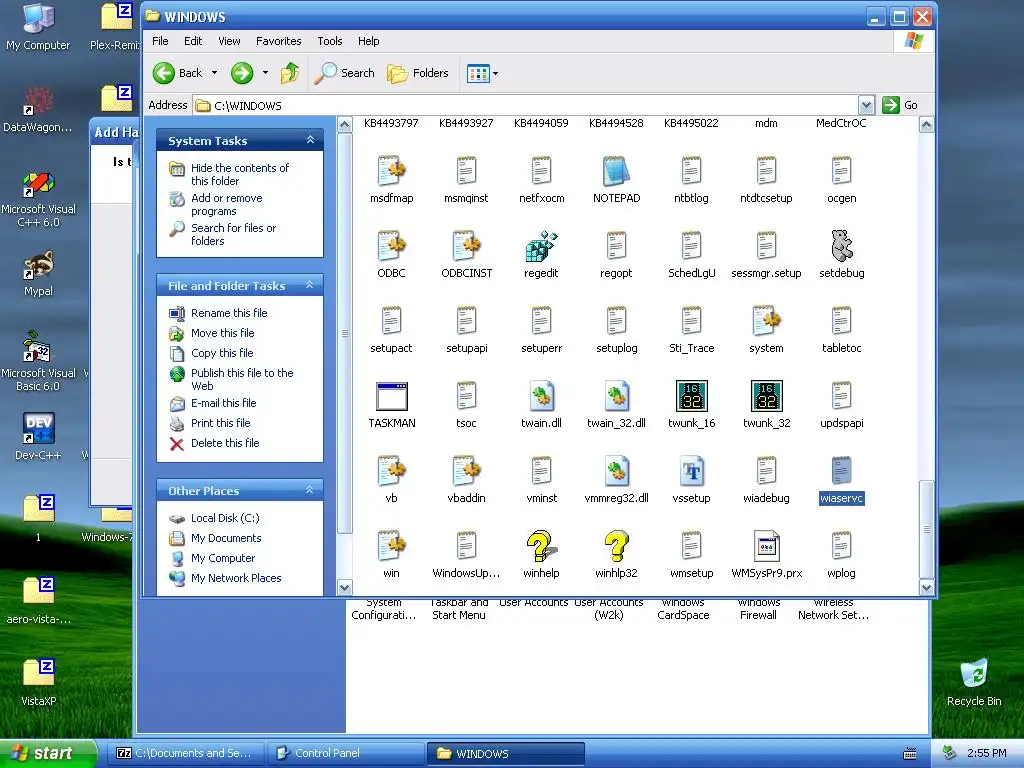
Task: Click the Forward arrow toolbar button
Action: coord(242,73)
